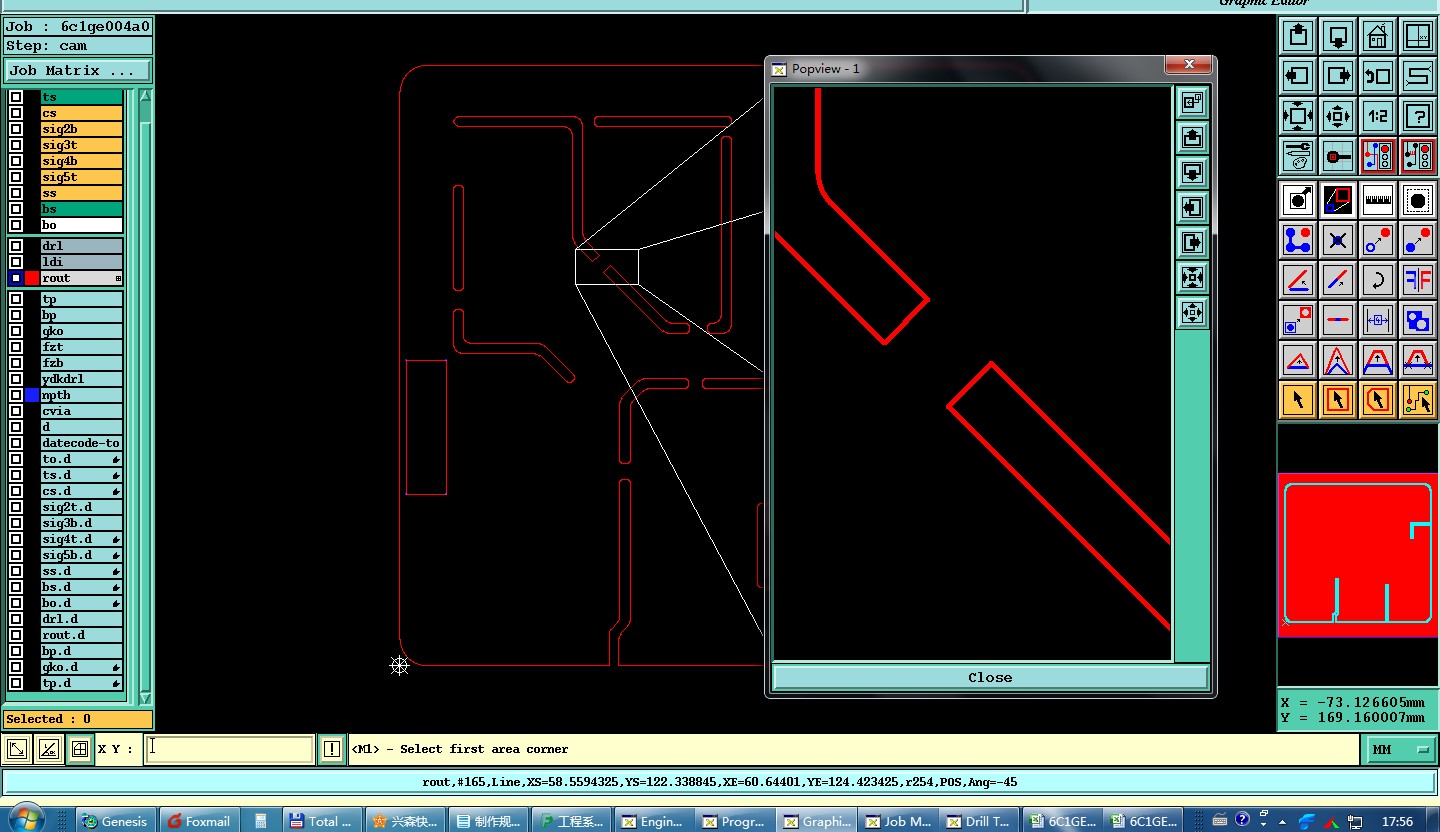Click the connected blue-red nodes icon

pos(1298,240)
